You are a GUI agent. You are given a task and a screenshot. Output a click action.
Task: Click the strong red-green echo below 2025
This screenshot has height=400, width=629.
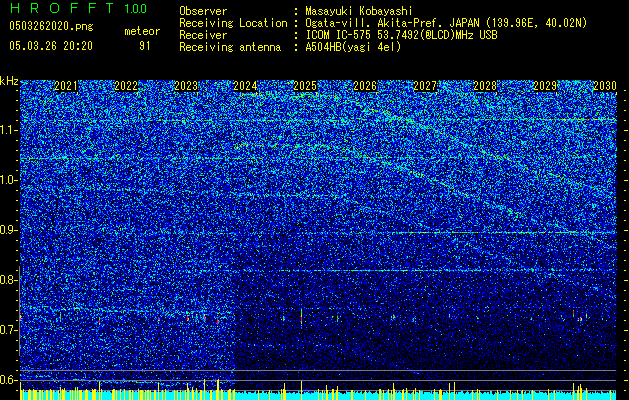[301, 319]
